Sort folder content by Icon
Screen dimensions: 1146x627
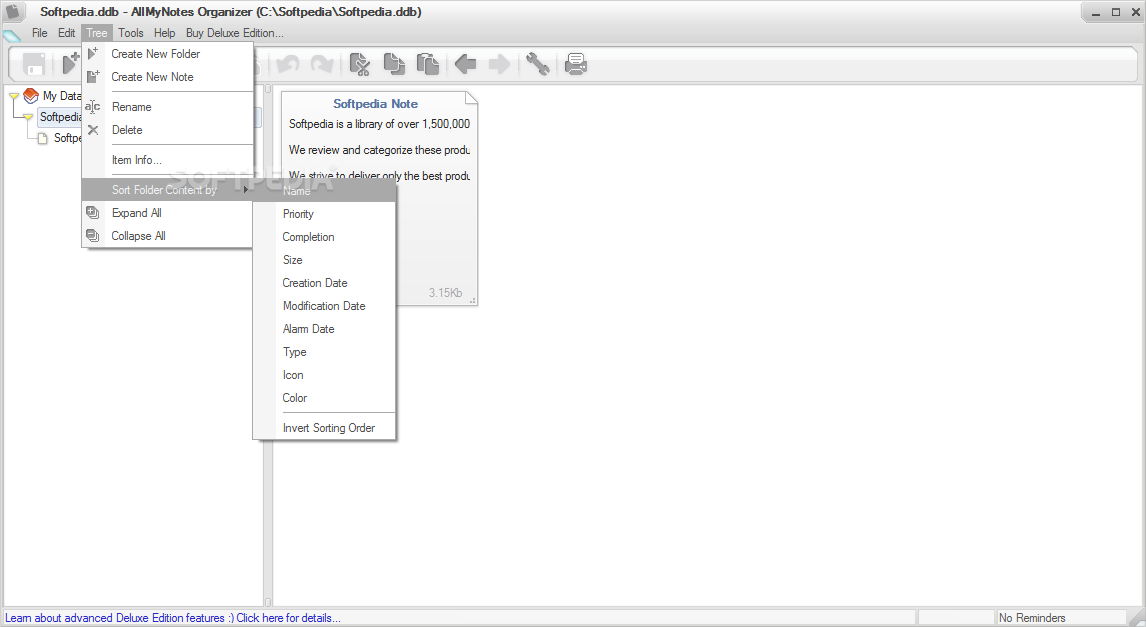[325, 375]
